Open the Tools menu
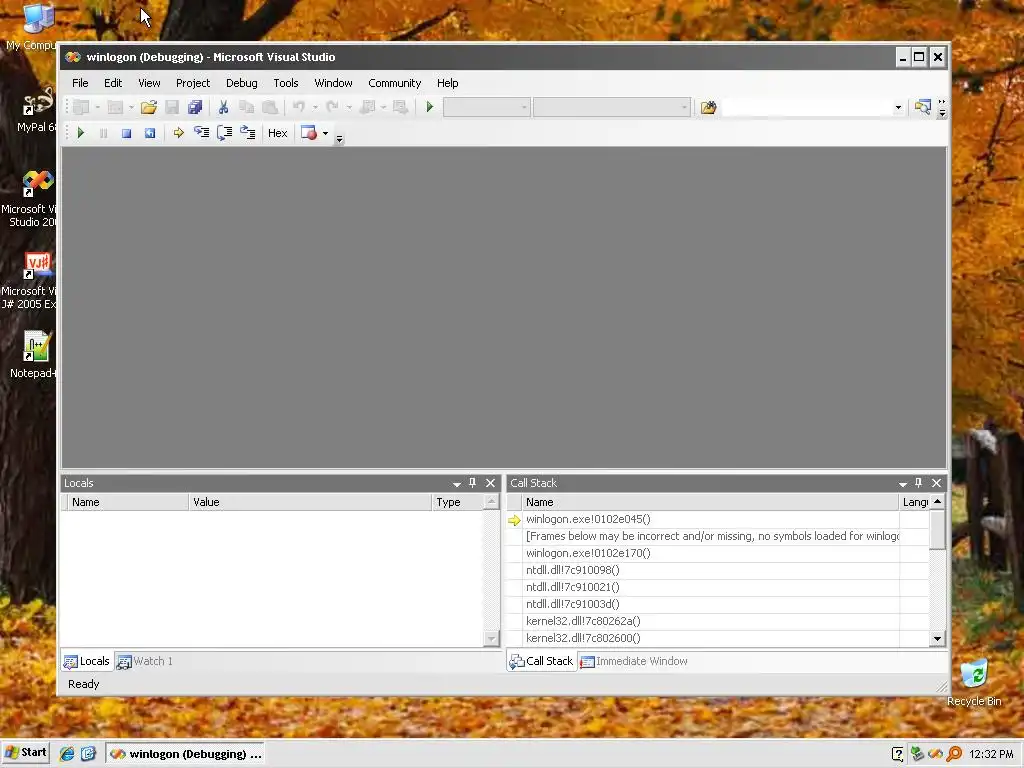The width and height of the screenshot is (1024, 768). coord(285,83)
